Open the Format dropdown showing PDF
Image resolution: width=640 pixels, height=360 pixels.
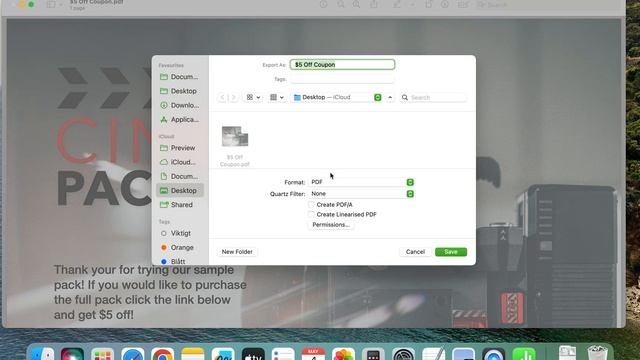tap(362, 182)
